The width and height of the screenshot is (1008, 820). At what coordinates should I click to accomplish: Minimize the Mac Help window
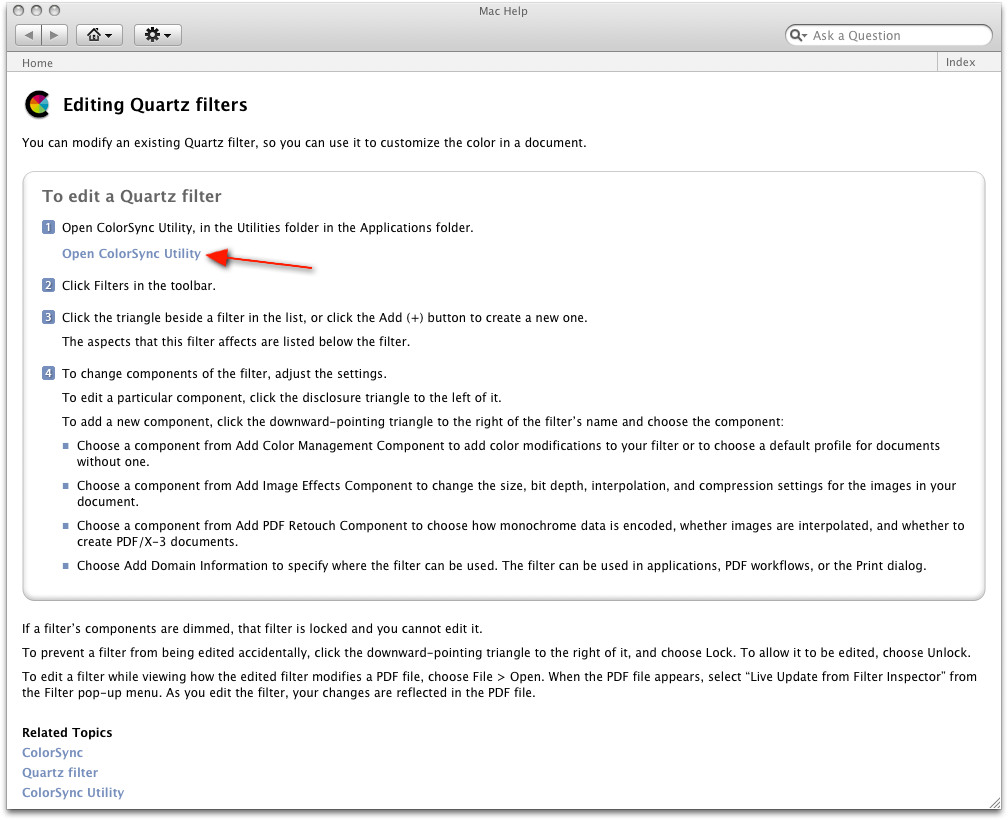point(37,10)
